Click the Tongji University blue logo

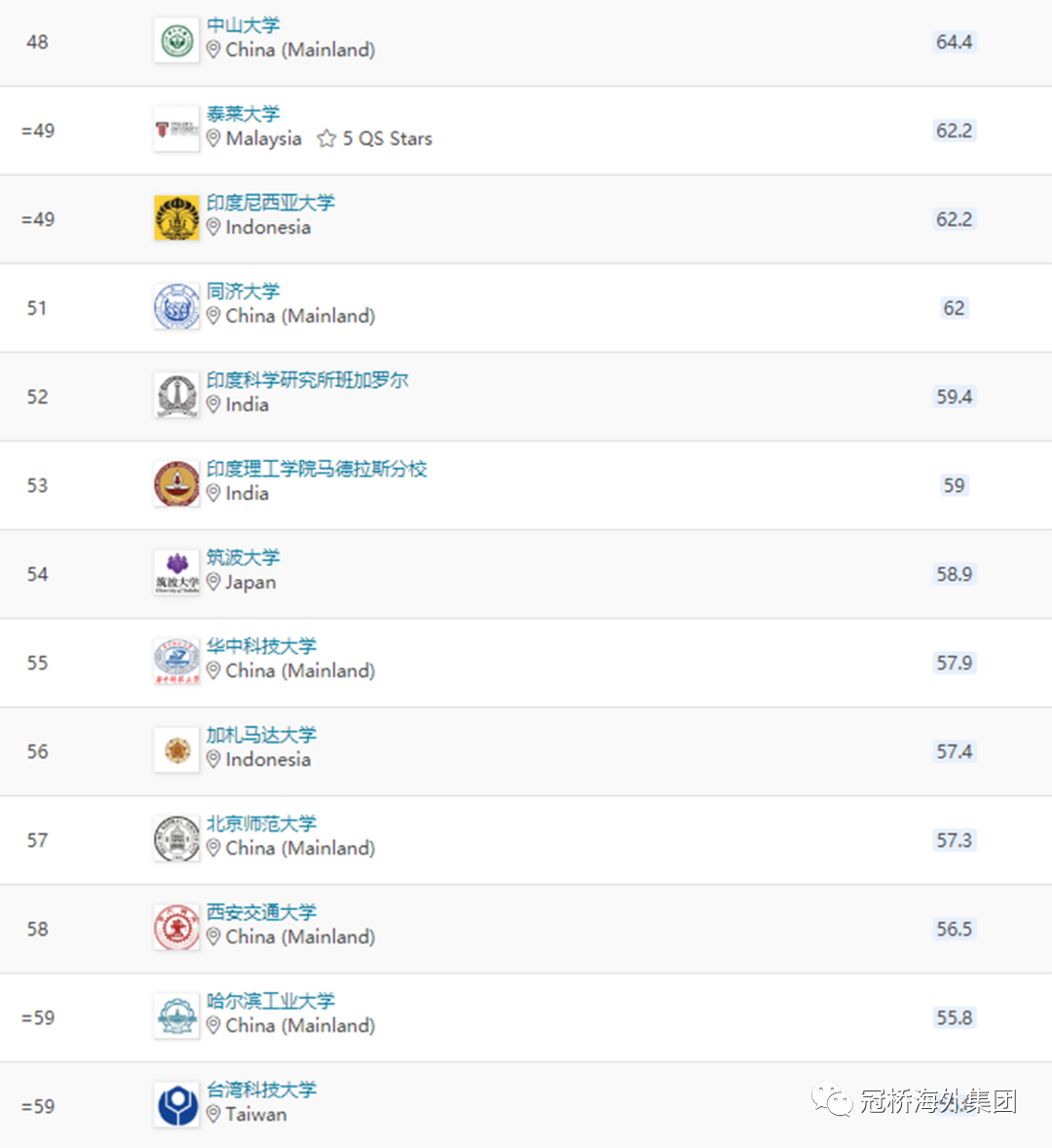tap(176, 307)
